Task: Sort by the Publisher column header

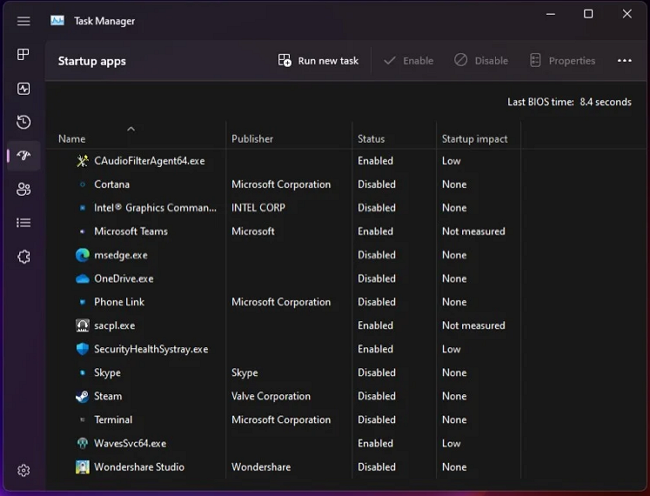Action: tap(252, 139)
